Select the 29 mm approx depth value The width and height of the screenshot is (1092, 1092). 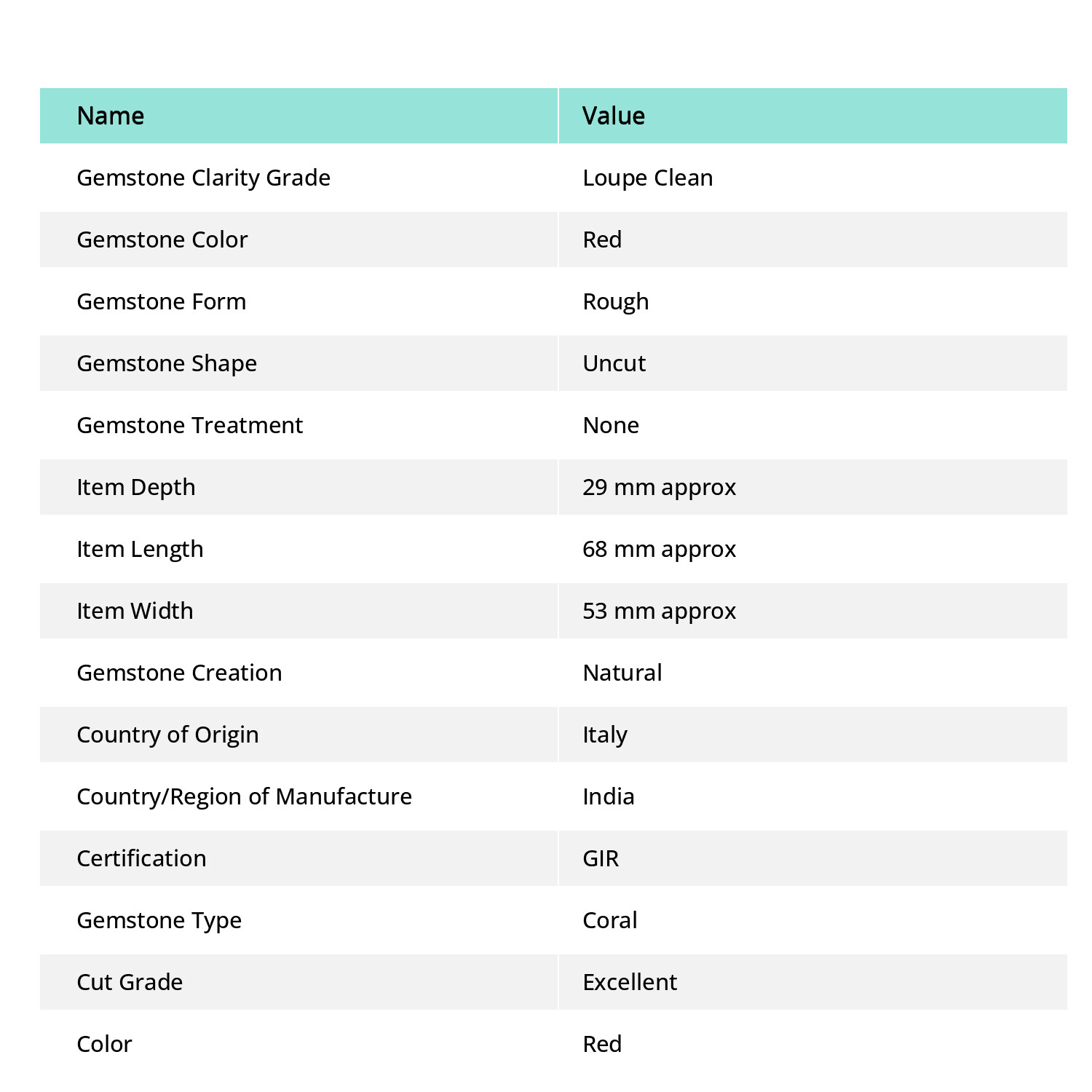point(660,488)
